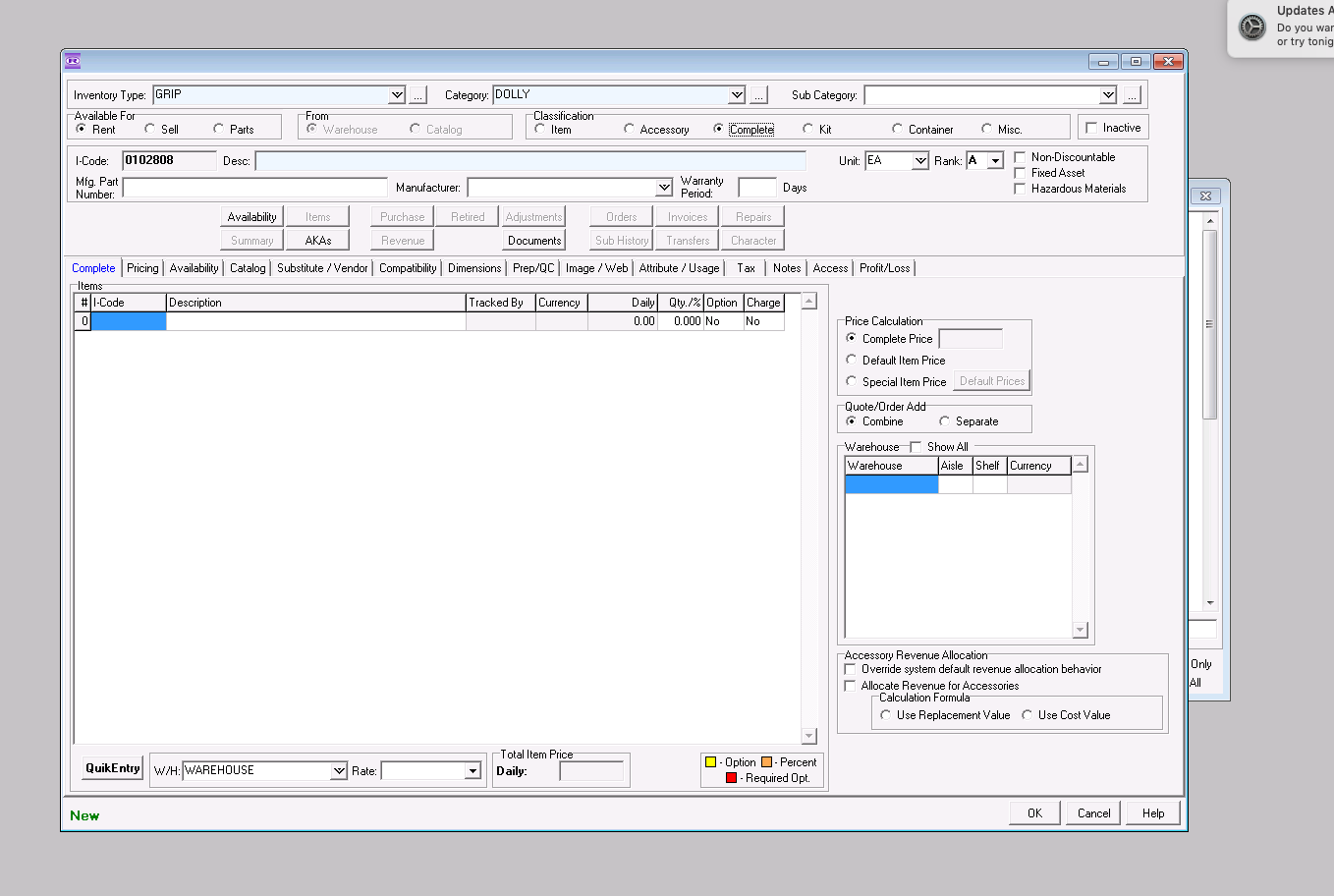Image resolution: width=1334 pixels, height=896 pixels.
Task: Check the Hazardous Materials checkbox
Action: point(1020,189)
